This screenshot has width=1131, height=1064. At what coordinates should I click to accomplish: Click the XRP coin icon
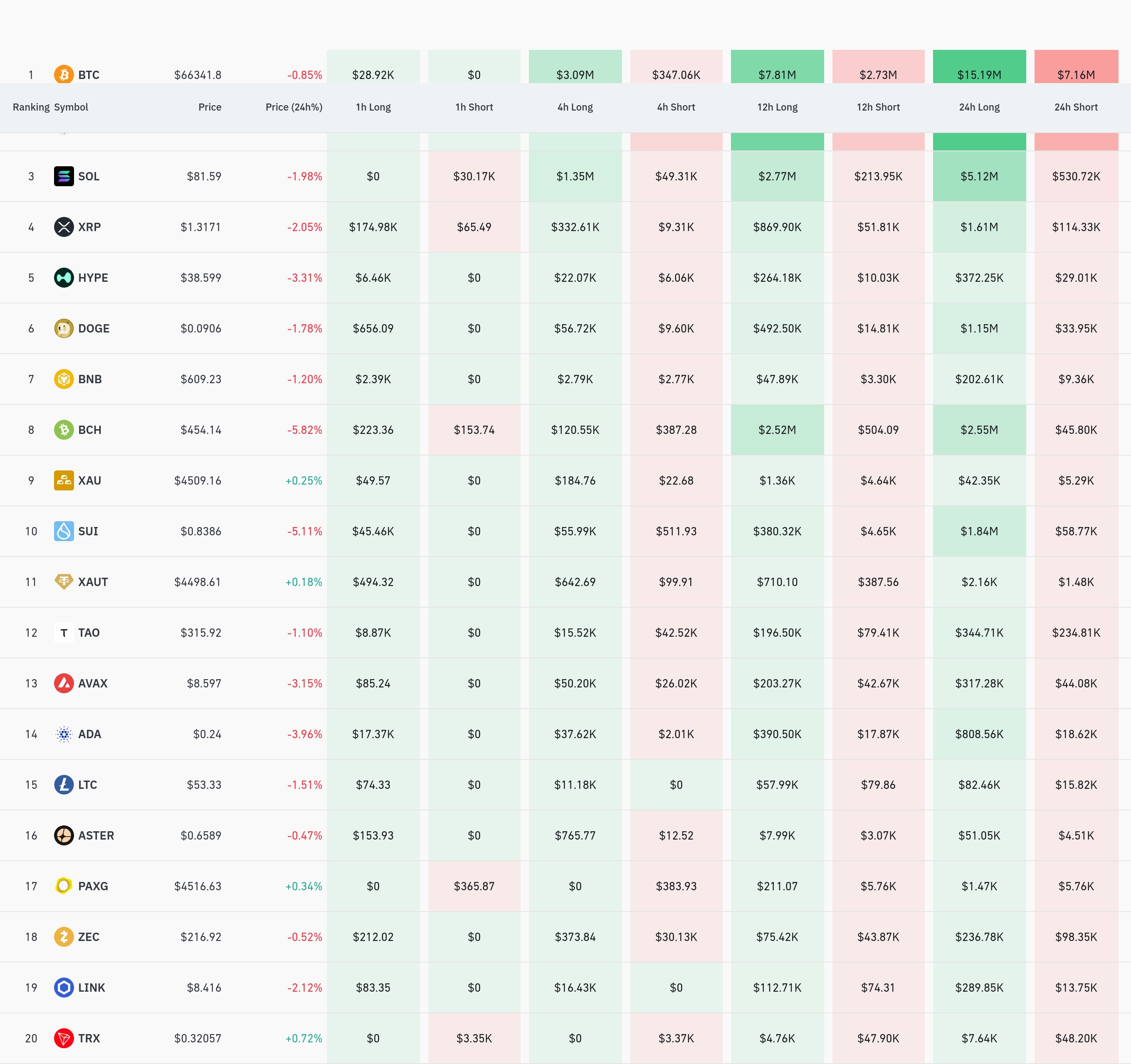(64, 227)
